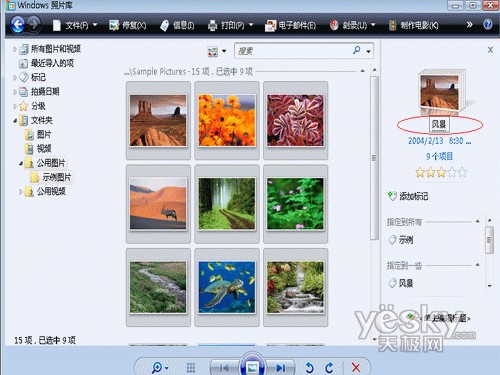Select the 分级 star item
The height and width of the screenshot is (375, 500).
point(38,106)
